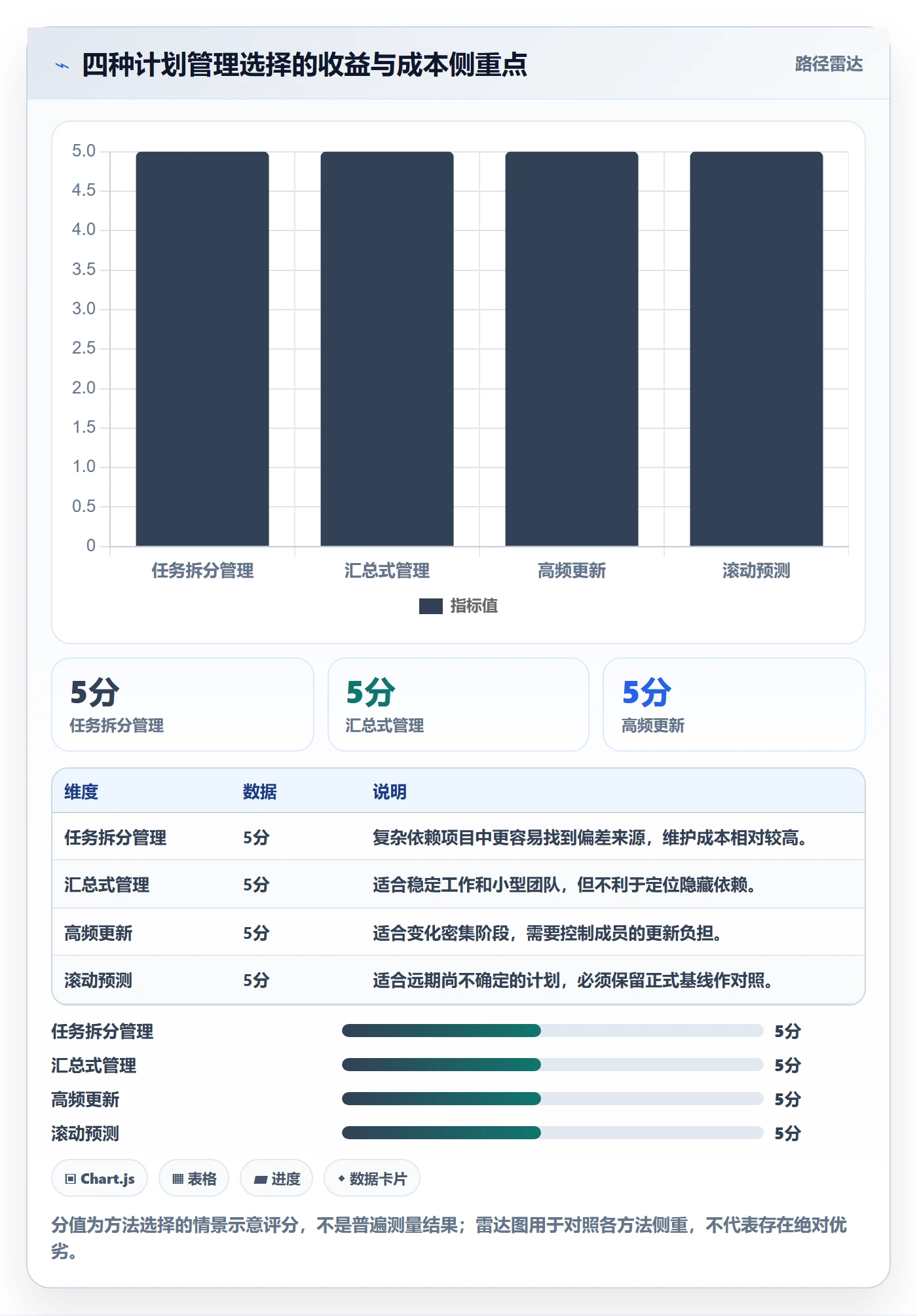Screen dimensions: 917x1316
Task: Click description 适合远期尚不确定的计划
Action: pos(466,980)
